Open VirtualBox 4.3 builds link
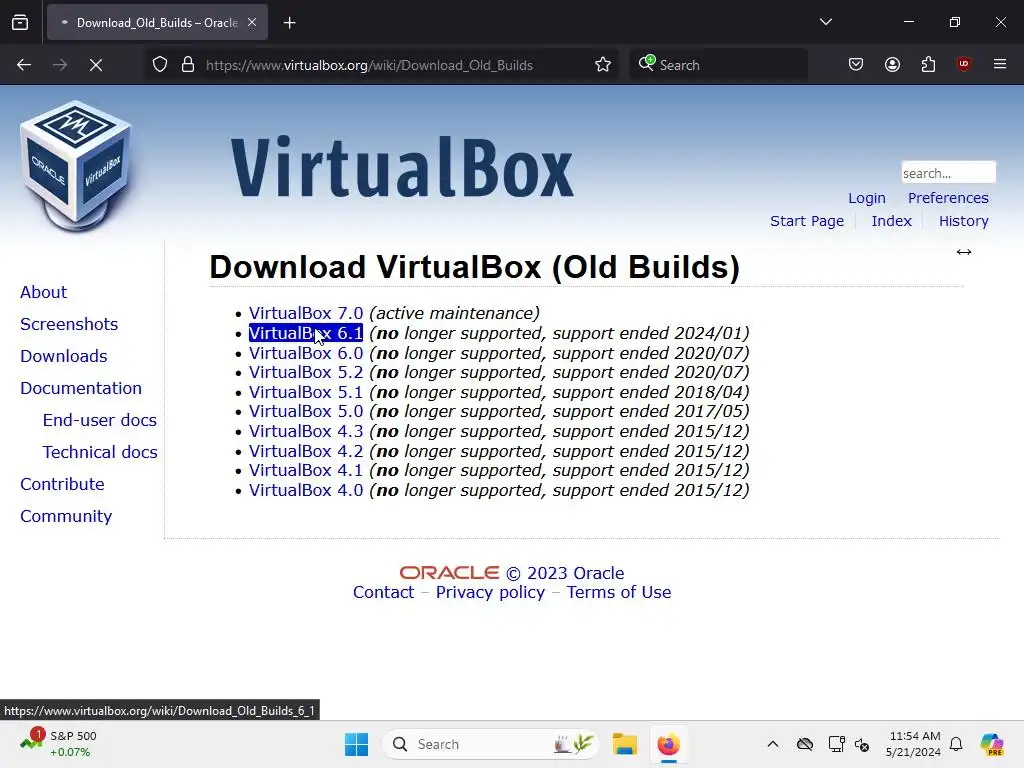This screenshot has width=1024, height=768. (x=306, y=432)
